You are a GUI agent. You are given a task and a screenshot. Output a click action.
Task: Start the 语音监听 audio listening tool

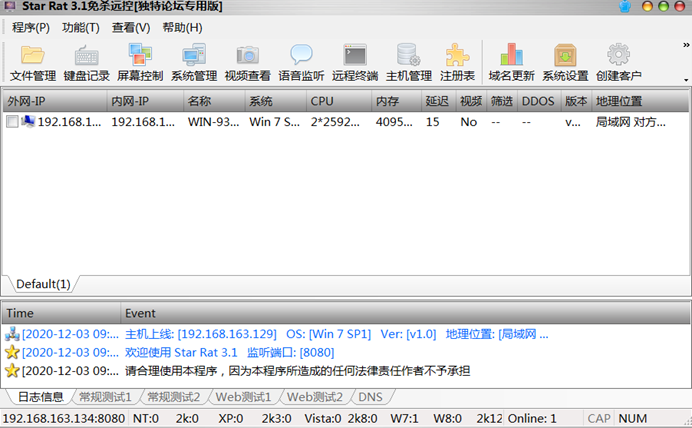click(x=301, y=63)
